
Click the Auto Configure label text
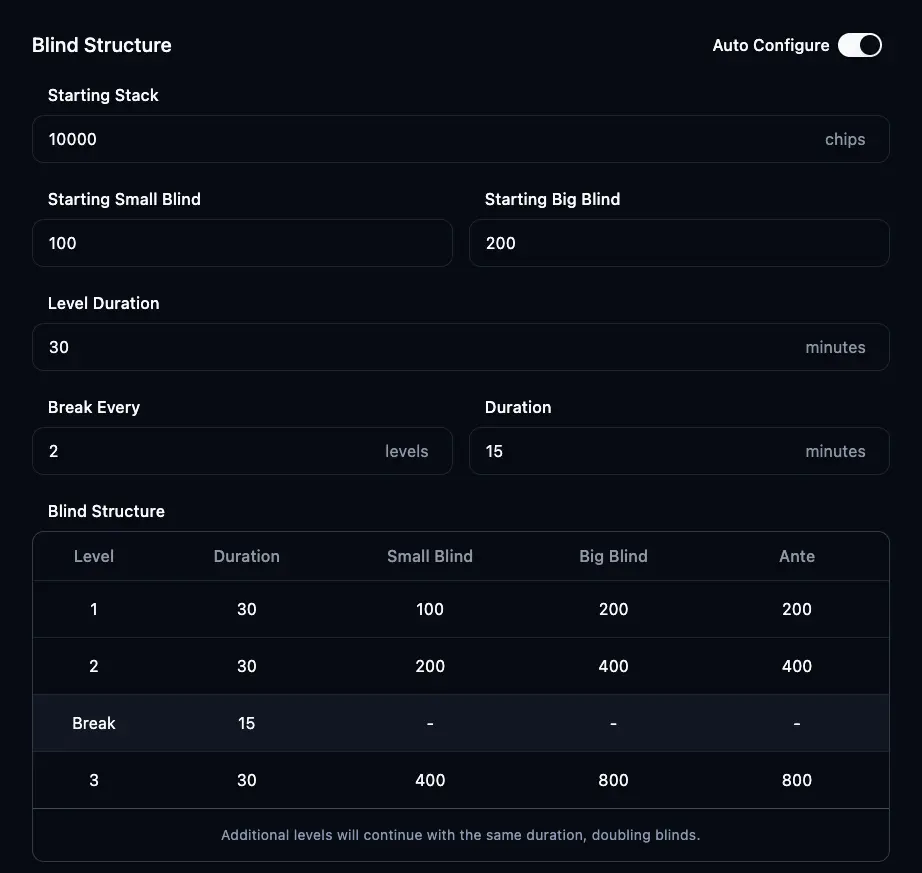click(770, 45)
